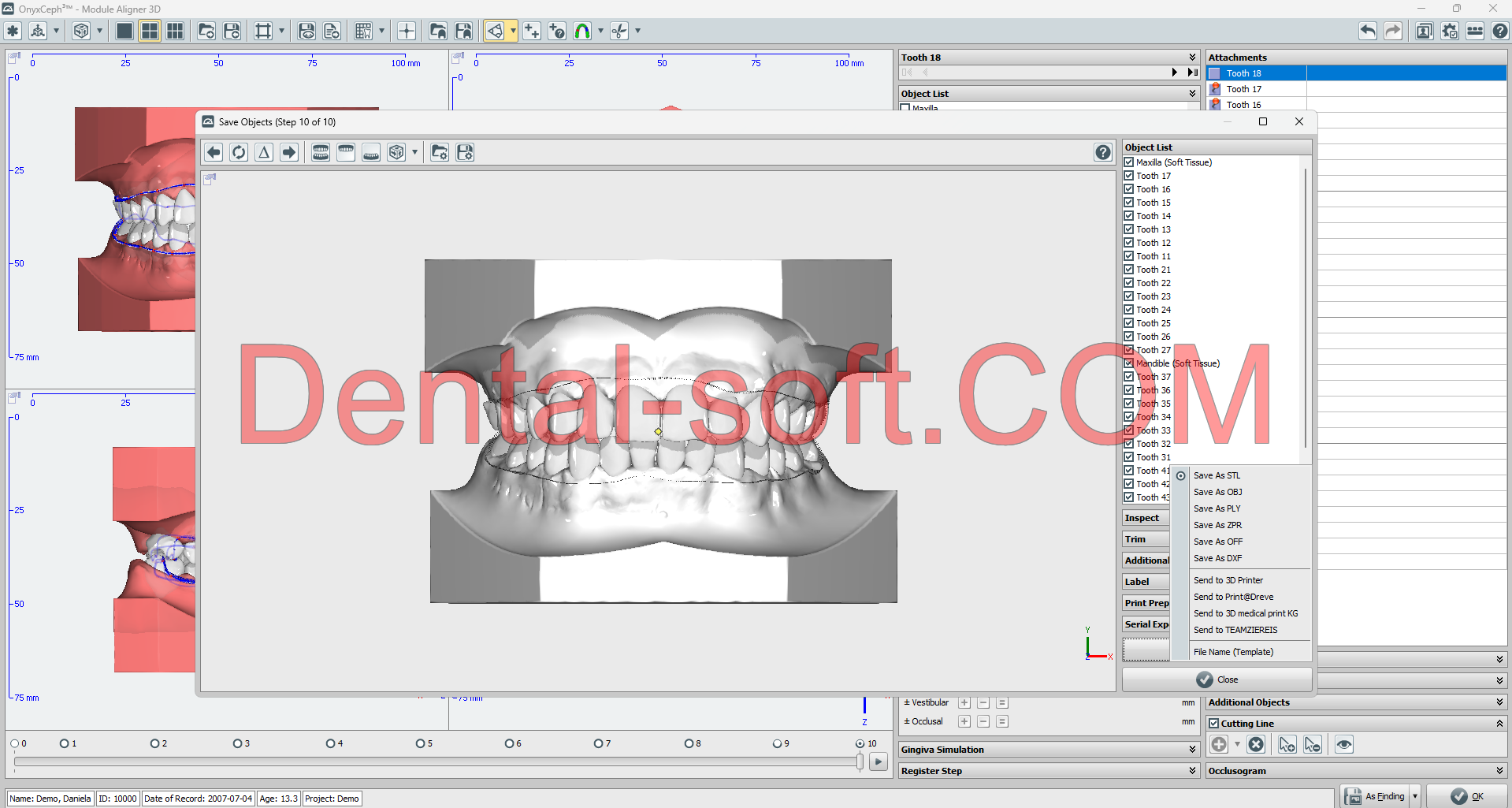The image size is (1512, 808).
Task: Uncheck Tooth 17 in Object List
Action: 1129,176
